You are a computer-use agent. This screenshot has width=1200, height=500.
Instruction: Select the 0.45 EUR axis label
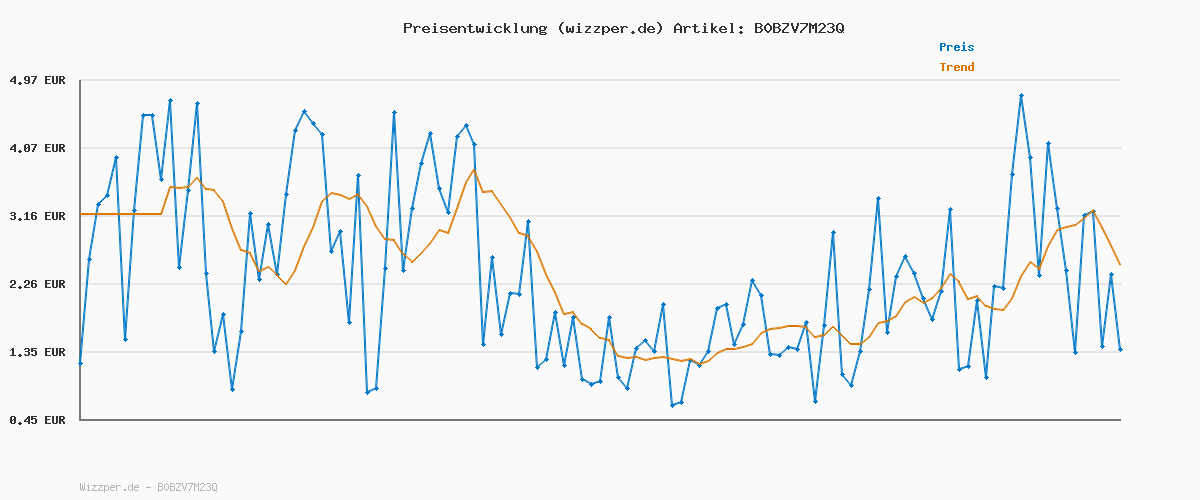(37, 420)
